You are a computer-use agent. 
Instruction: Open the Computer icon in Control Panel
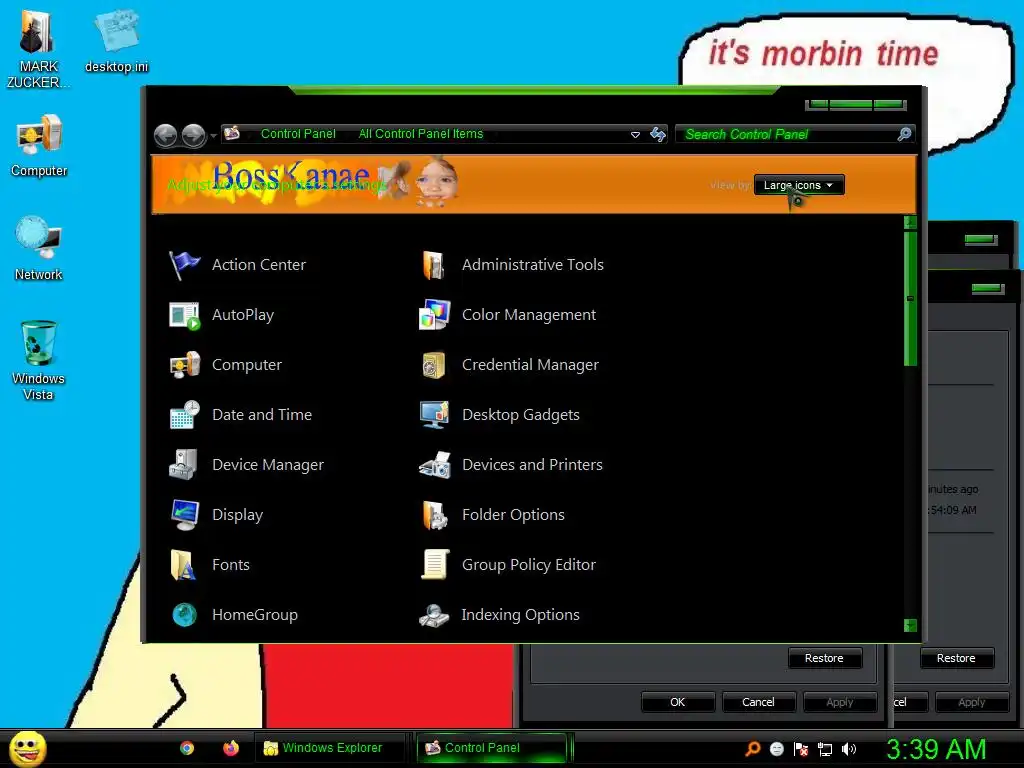coord(184,365)
